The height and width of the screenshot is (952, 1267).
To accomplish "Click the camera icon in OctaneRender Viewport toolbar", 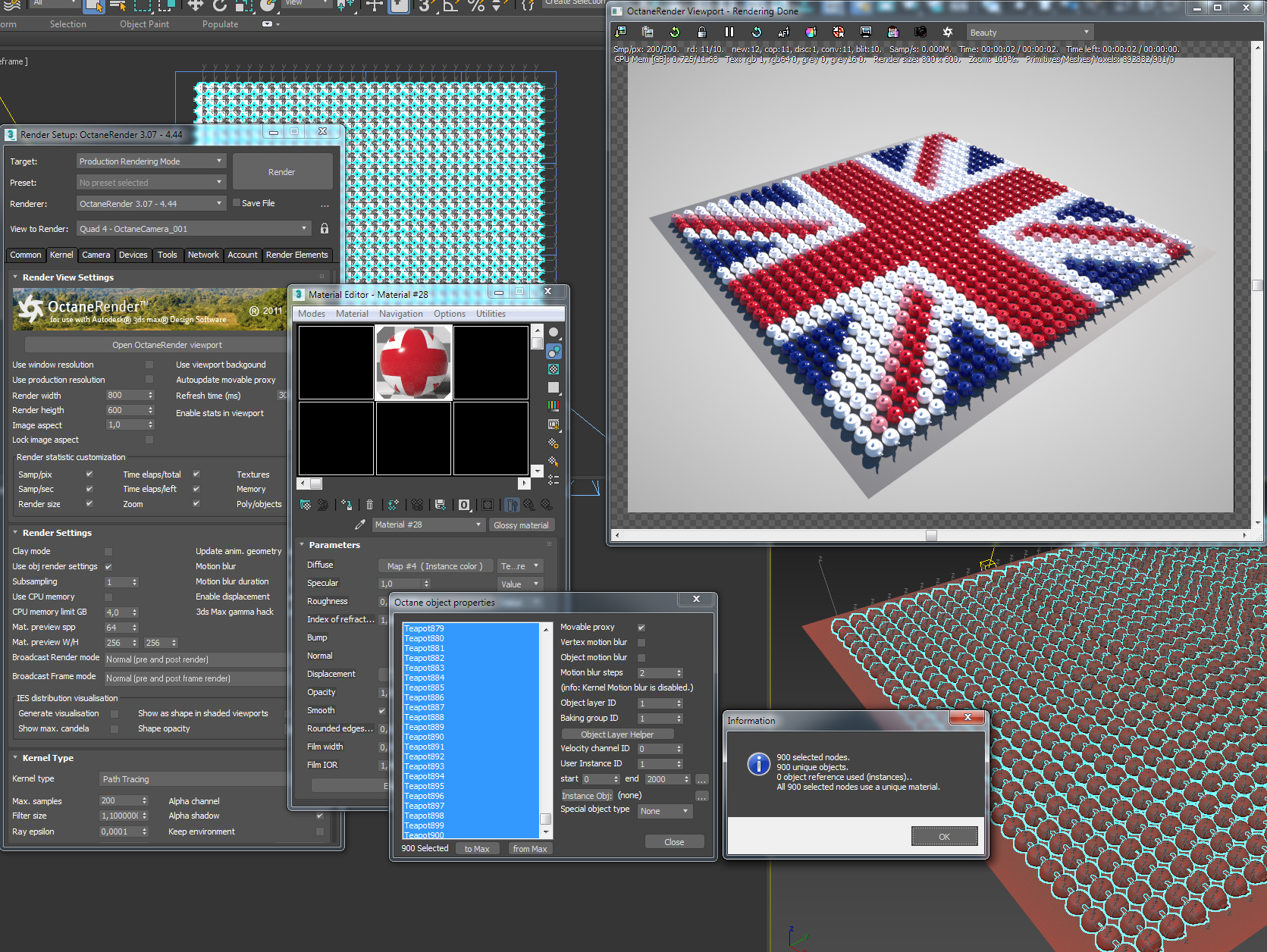I will (x=920, y=32).
